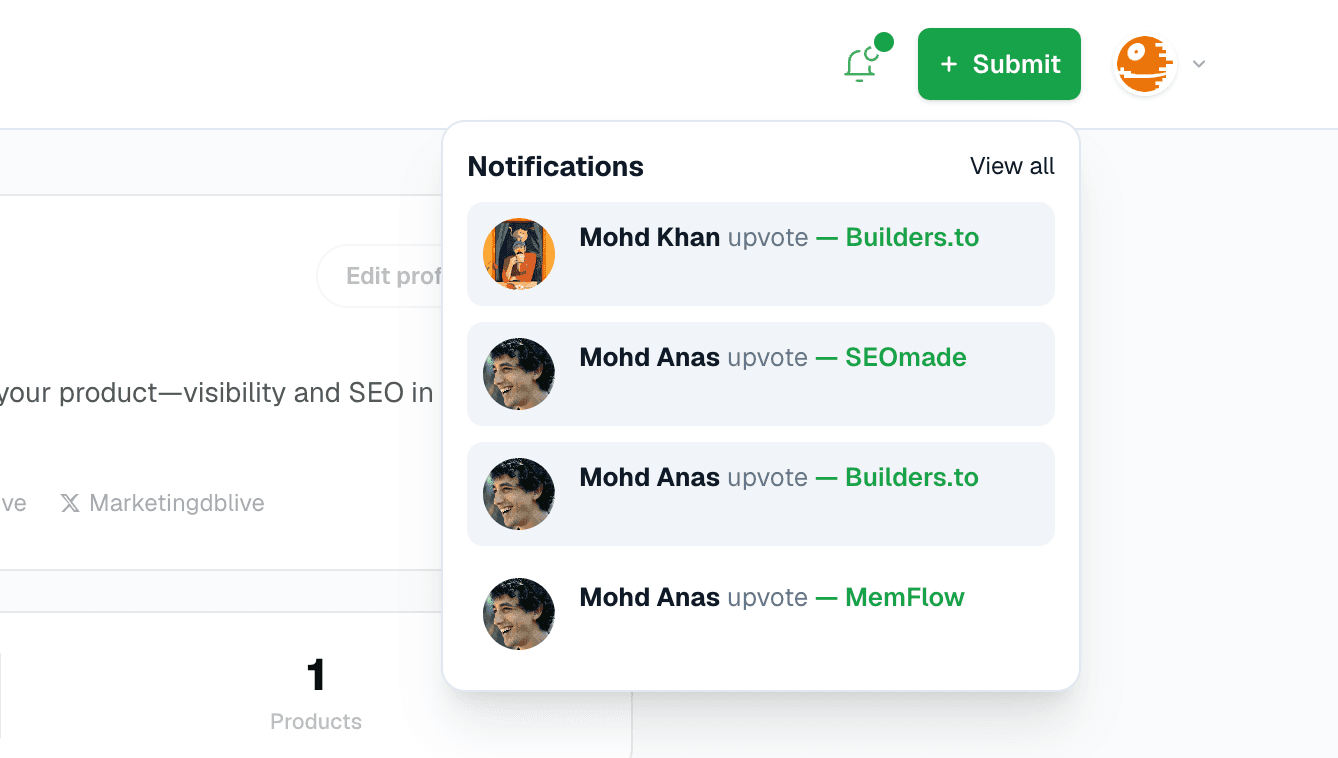This screenshot has width=1338, height=758.
Task: Click the green Submit button
Action: click(x=999, y=64)
